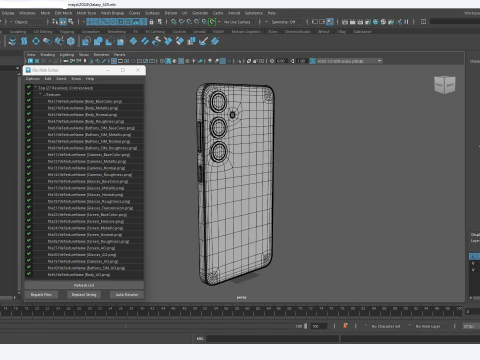480x360 pixels.
Task: Select the Body_BaseColor.png file row
Action: click(x=85, y=101)
